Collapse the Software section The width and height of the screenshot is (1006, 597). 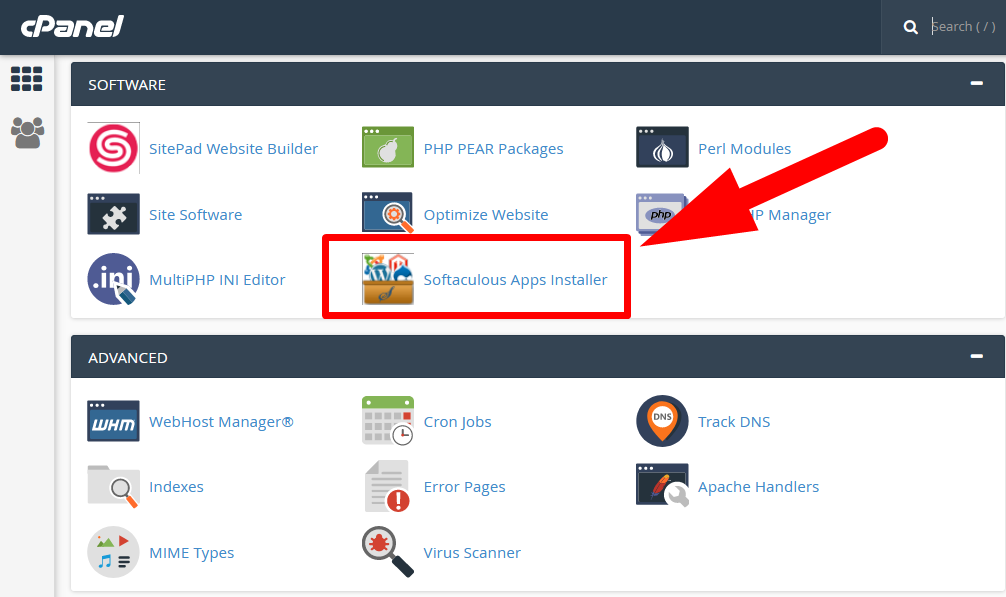[976, 83]
